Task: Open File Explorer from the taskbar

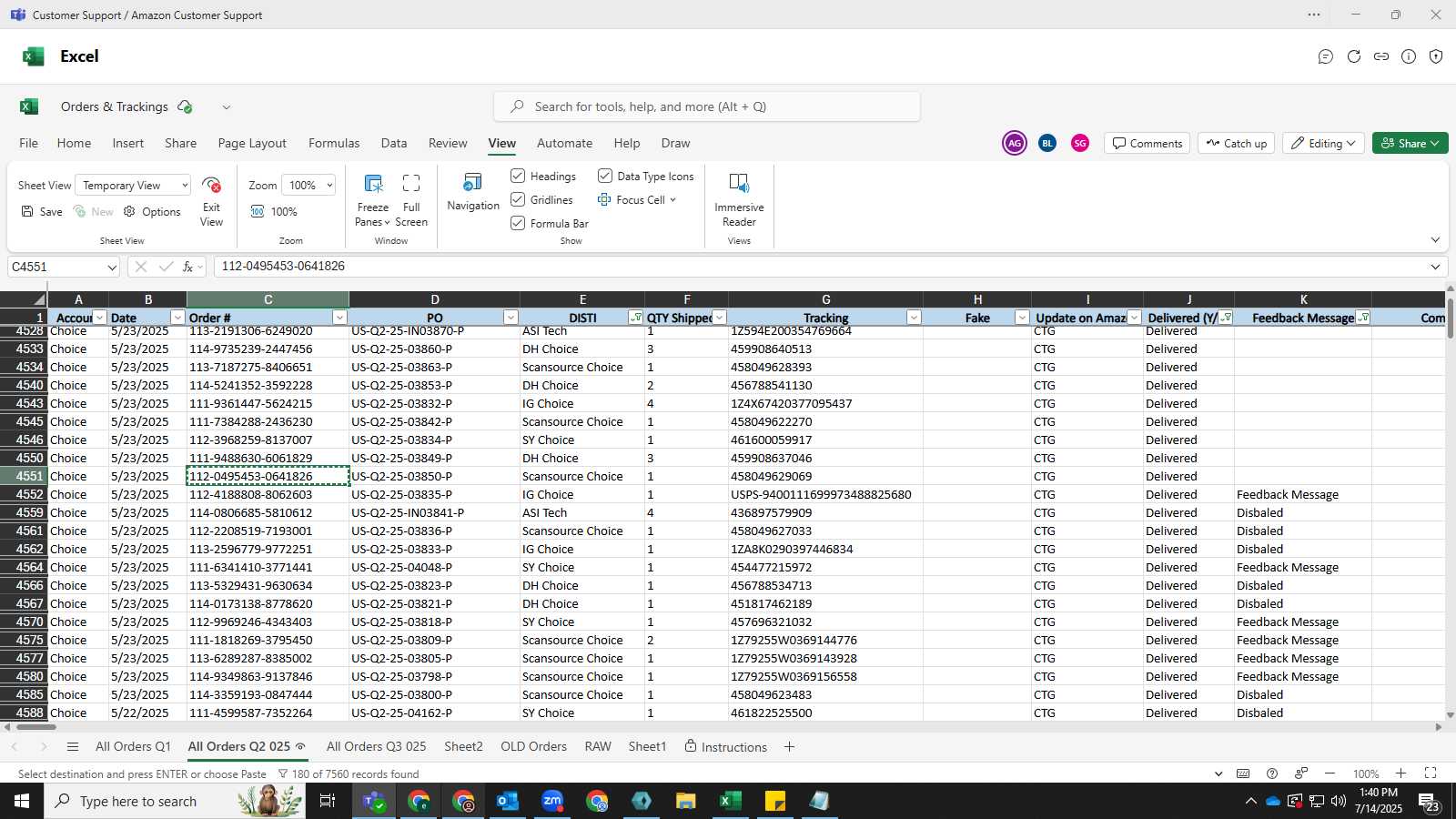Action: pos(685,801)
